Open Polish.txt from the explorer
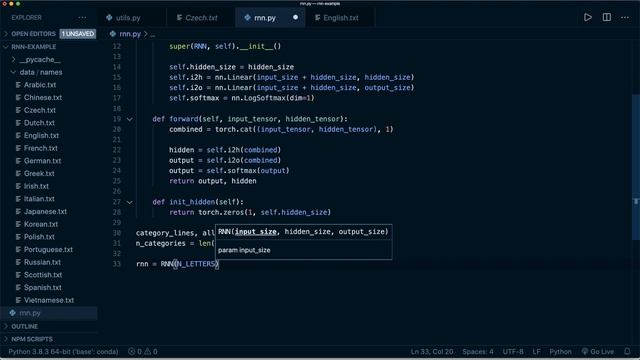 click(39, 237)
